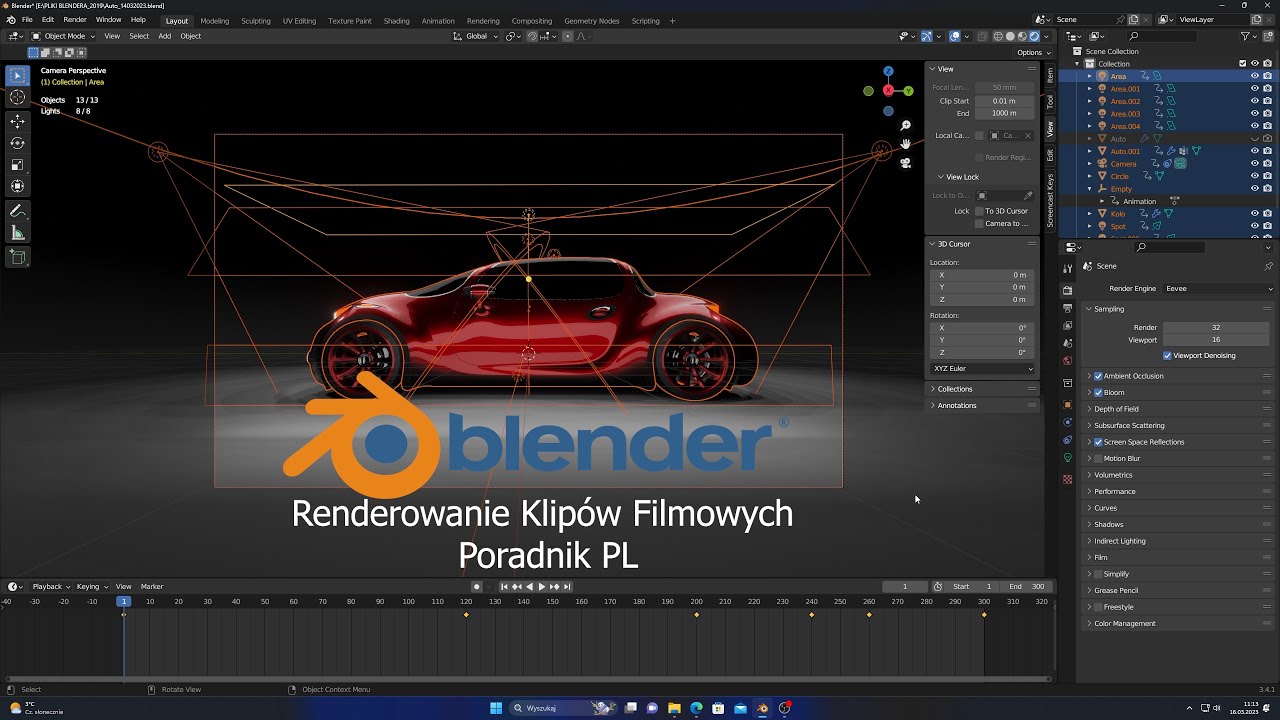Open the Texture properties tab
This screenshot has height=720, width=1280.
(1067, 479)
